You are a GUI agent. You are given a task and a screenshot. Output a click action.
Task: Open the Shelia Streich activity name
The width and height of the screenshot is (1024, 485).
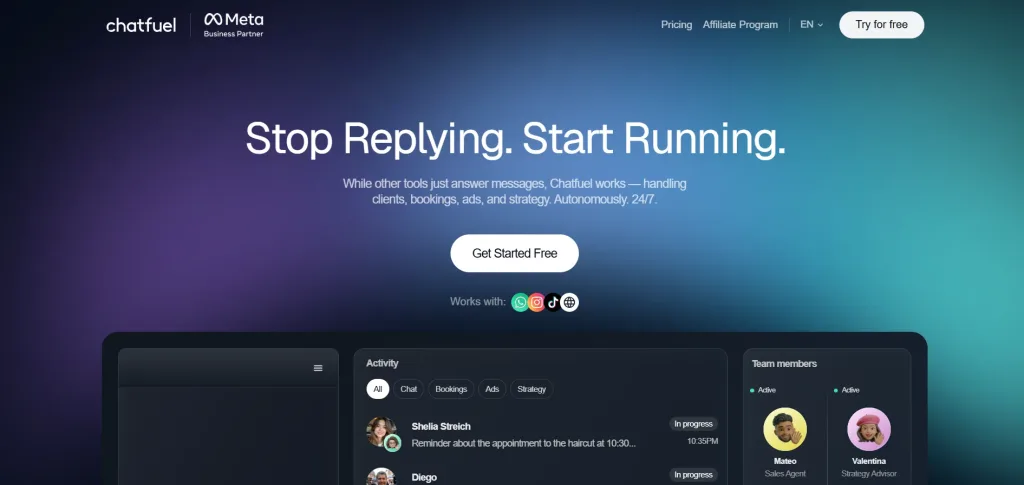point(441,426)
